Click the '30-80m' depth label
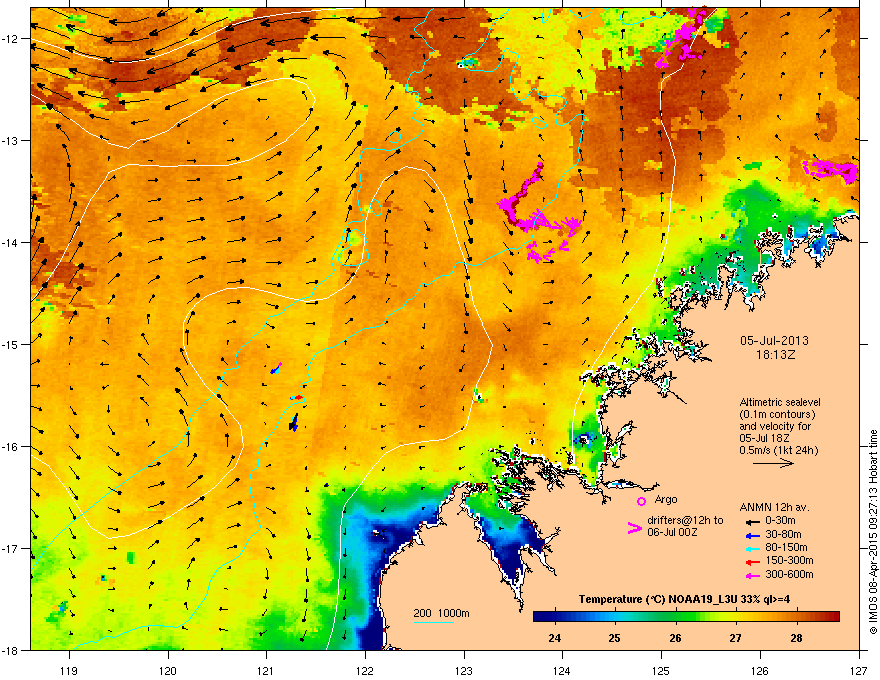Image resolution: width=880 pixels, height=680 pixels. 783,534
